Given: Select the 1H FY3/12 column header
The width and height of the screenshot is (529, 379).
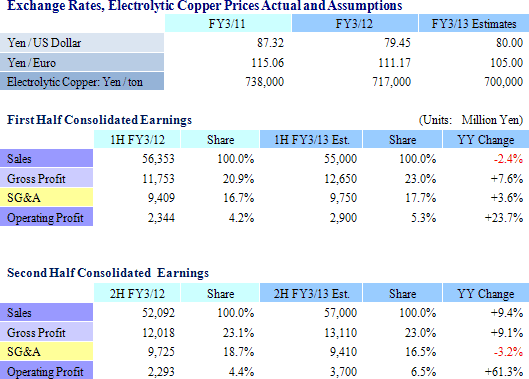Looking at the screenshot, I should click(x=137, y=139).
